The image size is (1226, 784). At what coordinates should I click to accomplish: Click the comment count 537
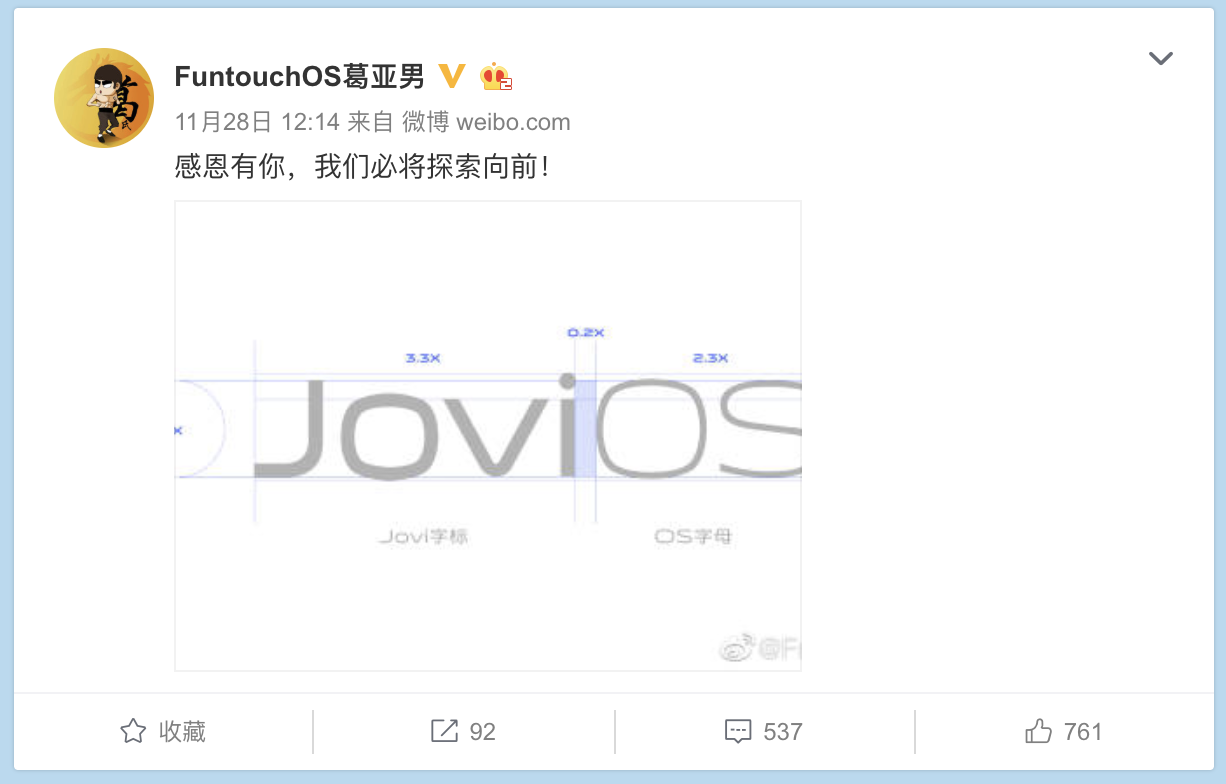(x=783, y=732)
